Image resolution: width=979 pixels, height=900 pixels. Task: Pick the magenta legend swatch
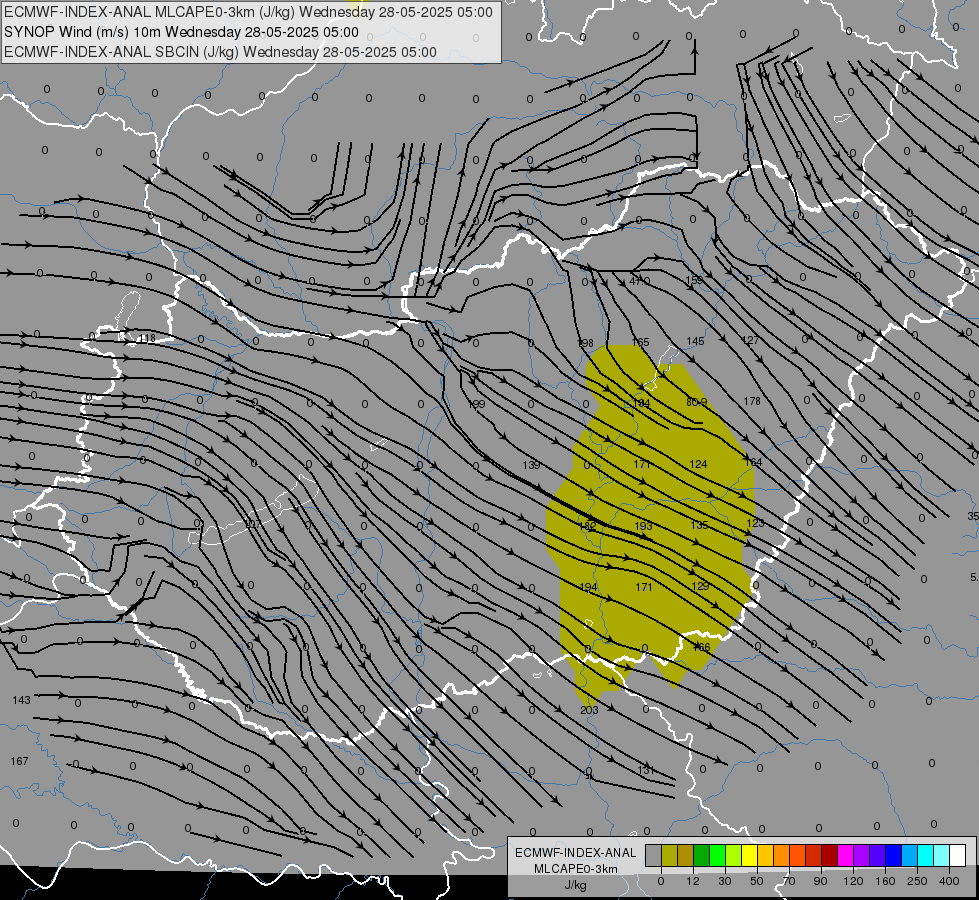click(846, 855)
